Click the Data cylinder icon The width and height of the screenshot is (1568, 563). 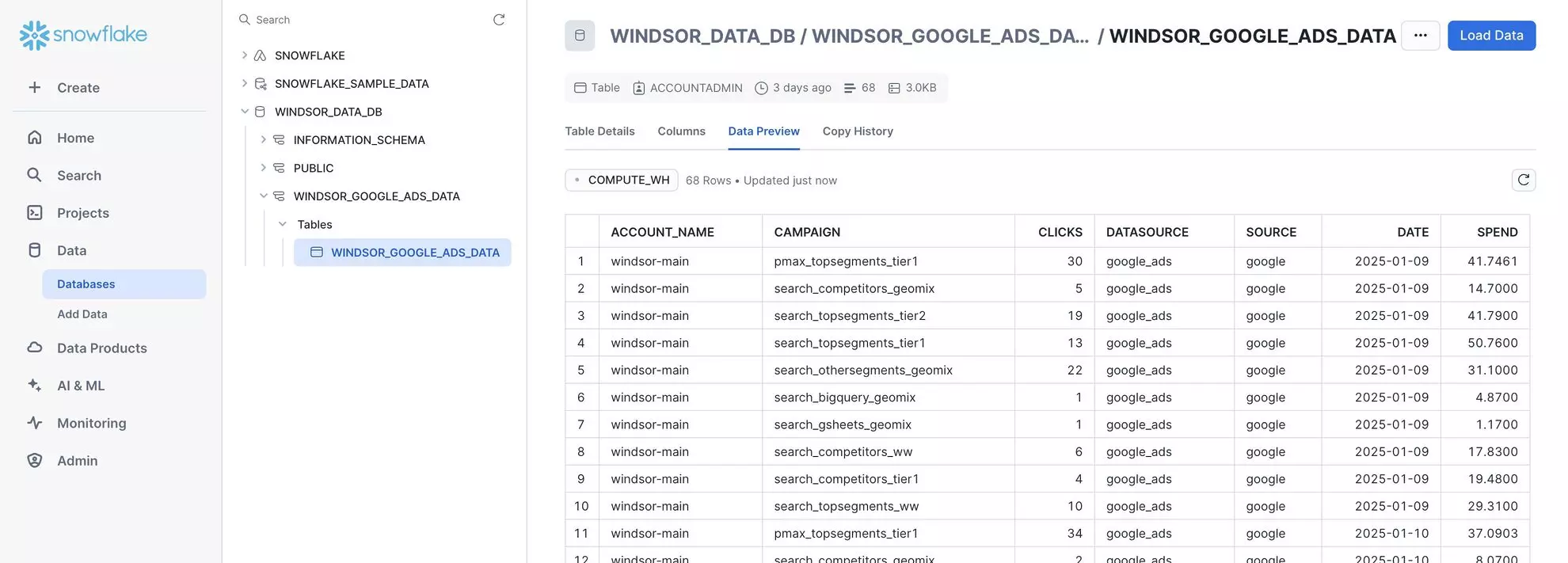[x=35, y=250]
